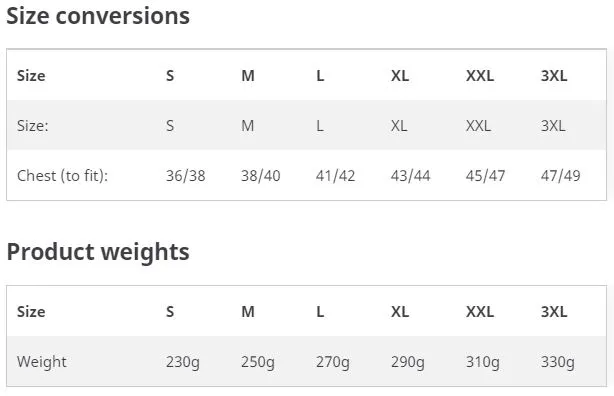Image resolution: width=614 pixels, height=396 pixels.
Task: Click the Product weights heading
Action: click(98, 252)
